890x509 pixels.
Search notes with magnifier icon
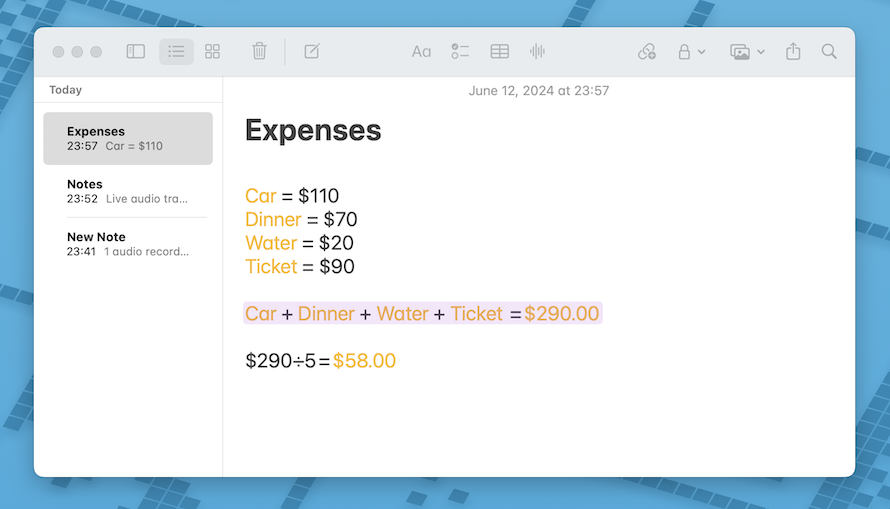coord(829,52)
